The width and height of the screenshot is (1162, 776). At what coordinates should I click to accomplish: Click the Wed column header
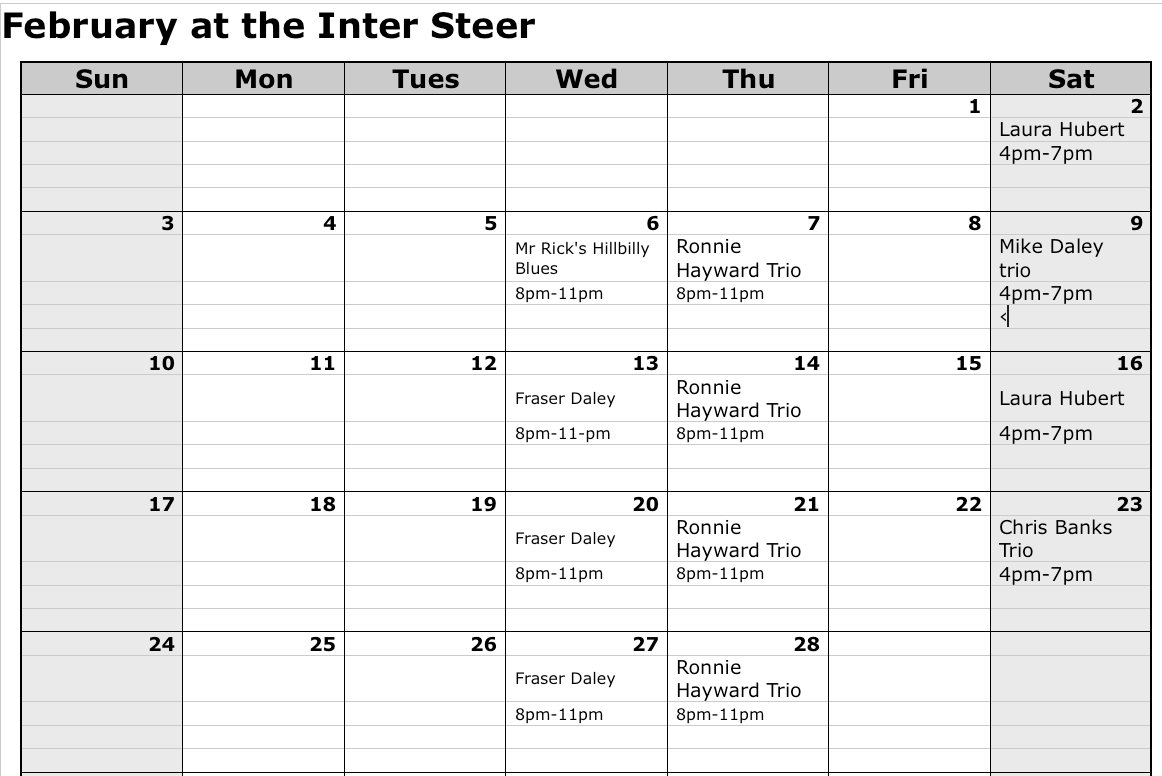tap(586, 79)
